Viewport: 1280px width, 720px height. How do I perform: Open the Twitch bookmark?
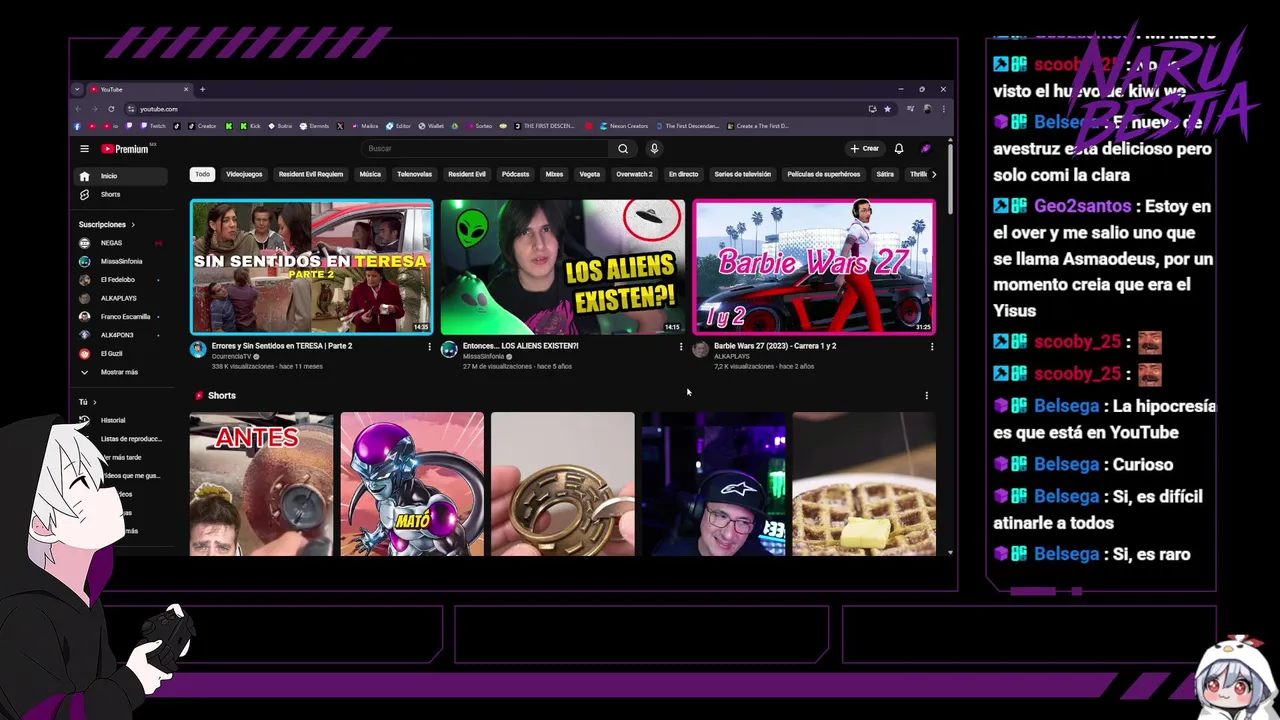pos(154,126)
